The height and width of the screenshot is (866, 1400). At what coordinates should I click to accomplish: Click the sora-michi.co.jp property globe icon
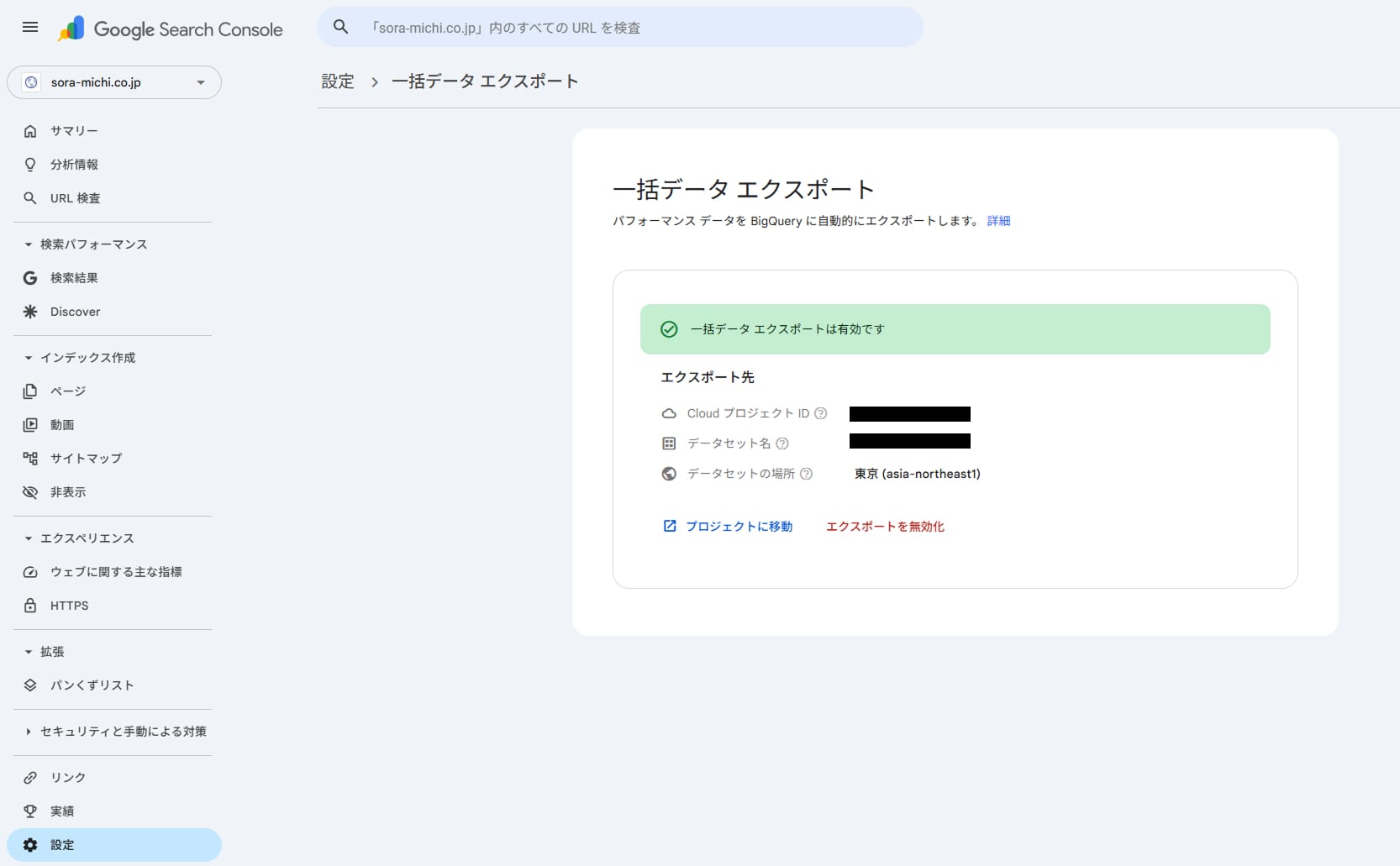tap(31, 82)
